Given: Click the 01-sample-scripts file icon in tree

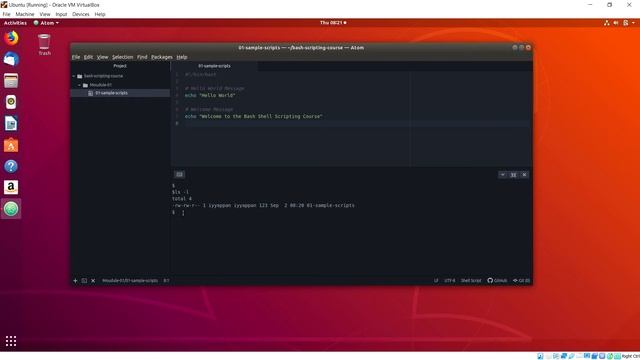Looking at the screenshot, I should [91, 93].
